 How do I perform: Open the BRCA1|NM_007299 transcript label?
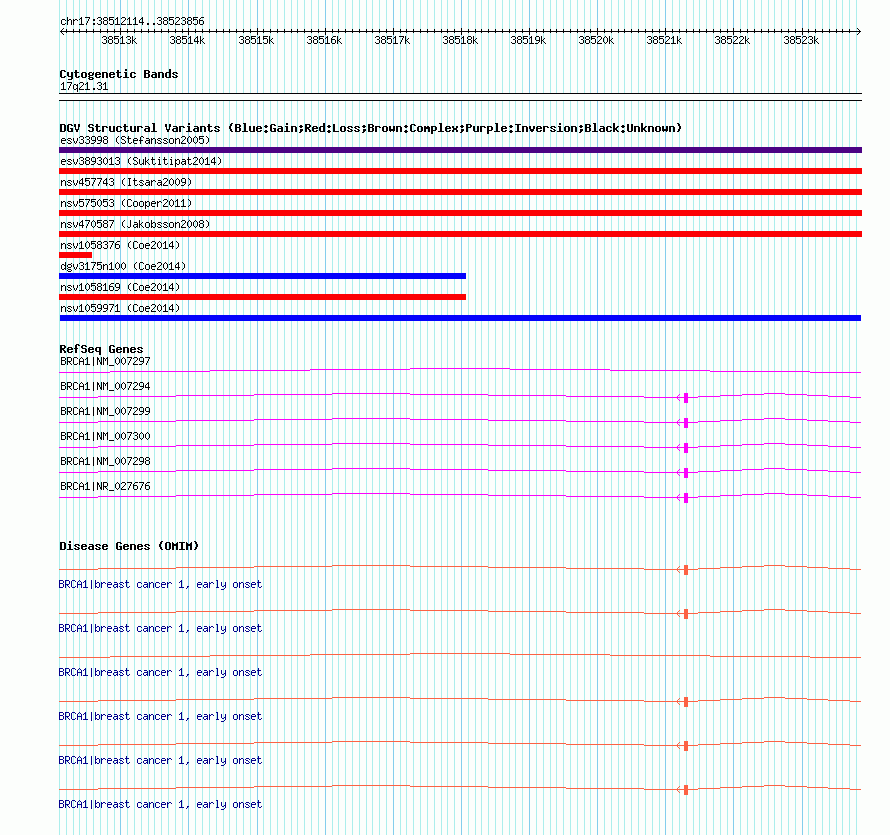coord(105,412)
